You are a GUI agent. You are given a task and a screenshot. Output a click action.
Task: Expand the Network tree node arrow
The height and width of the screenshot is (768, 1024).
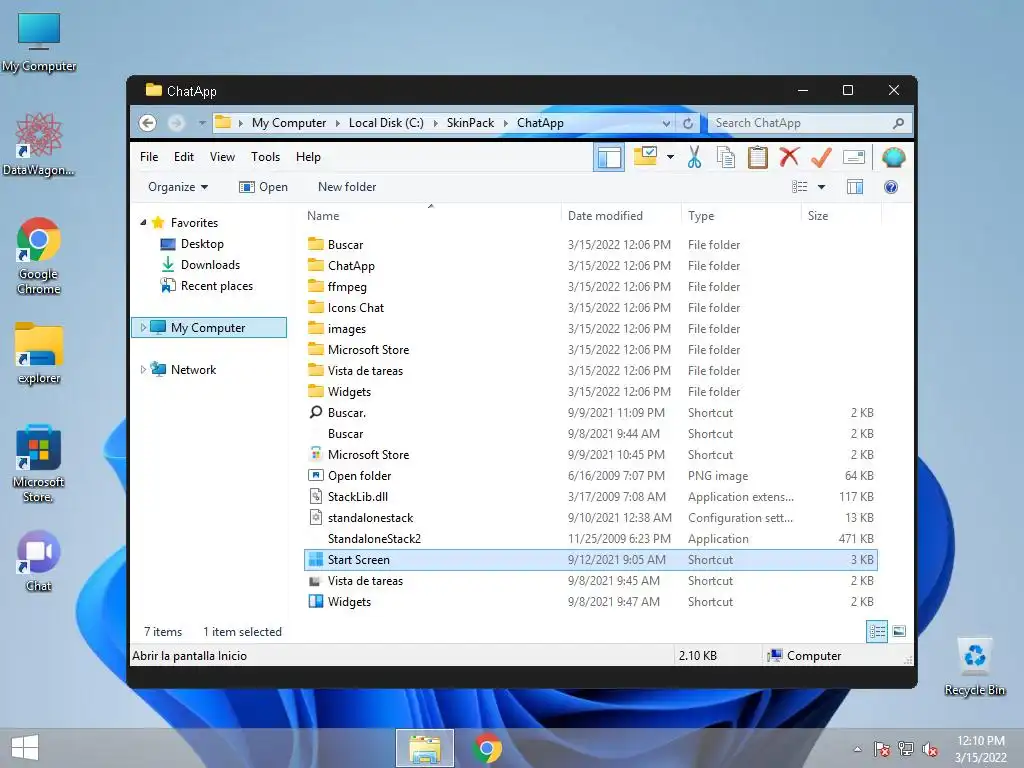point(143,370)
